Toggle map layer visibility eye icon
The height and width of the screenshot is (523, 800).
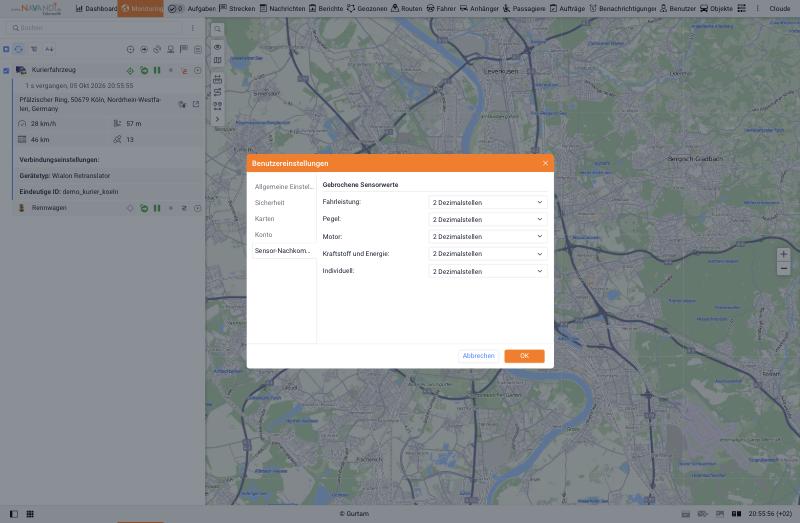click(x=217, y=47)
